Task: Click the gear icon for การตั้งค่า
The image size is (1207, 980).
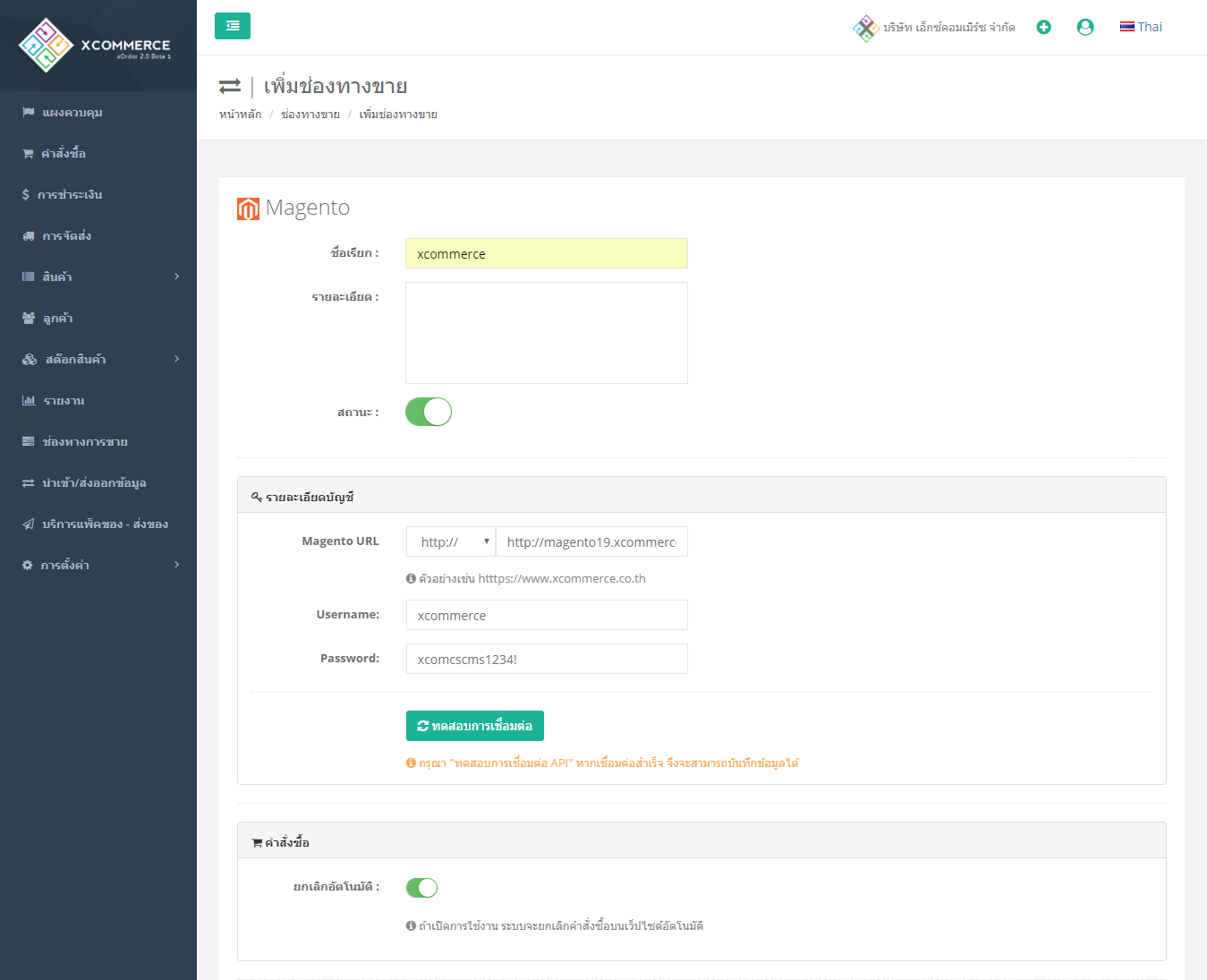Action: click(28, 565)
